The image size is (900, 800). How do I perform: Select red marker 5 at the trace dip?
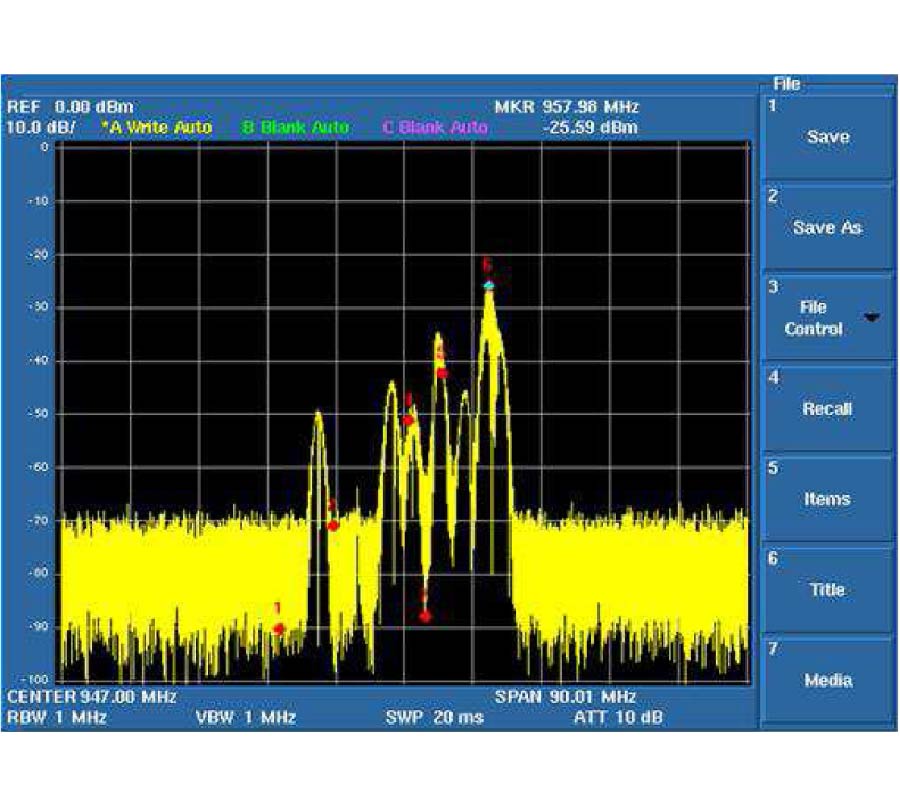(x=425, y=616)
